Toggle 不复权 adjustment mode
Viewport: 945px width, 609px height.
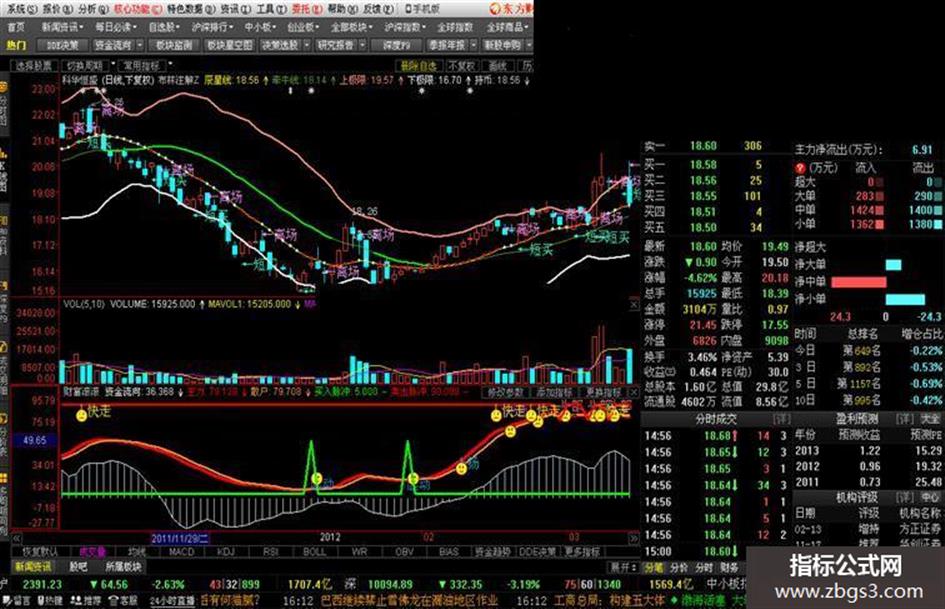(x=462, y=66)
